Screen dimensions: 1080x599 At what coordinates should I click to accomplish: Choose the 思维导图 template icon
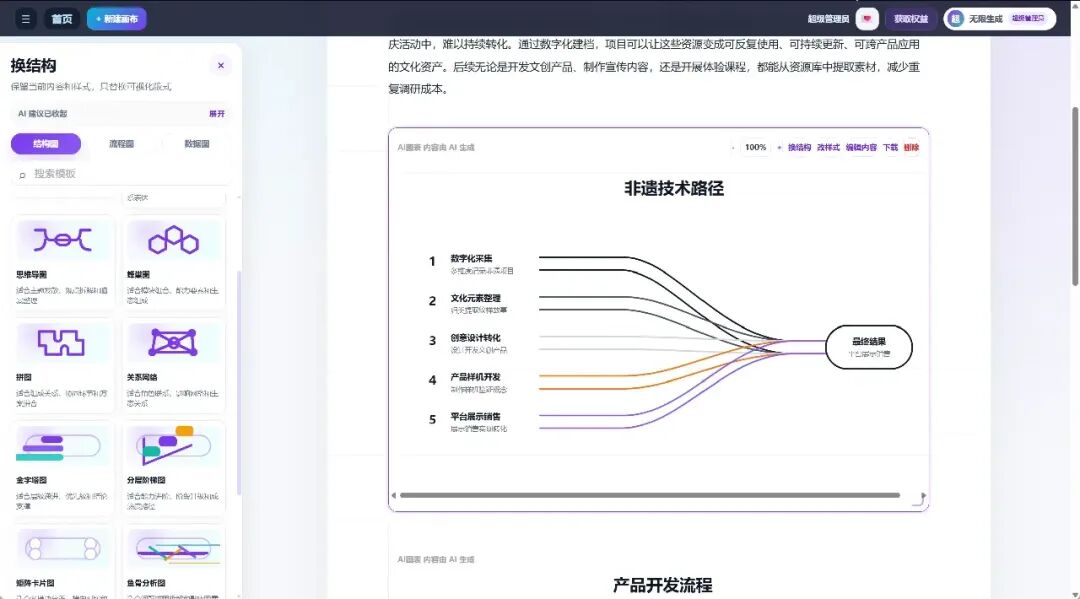click(63, 240)
